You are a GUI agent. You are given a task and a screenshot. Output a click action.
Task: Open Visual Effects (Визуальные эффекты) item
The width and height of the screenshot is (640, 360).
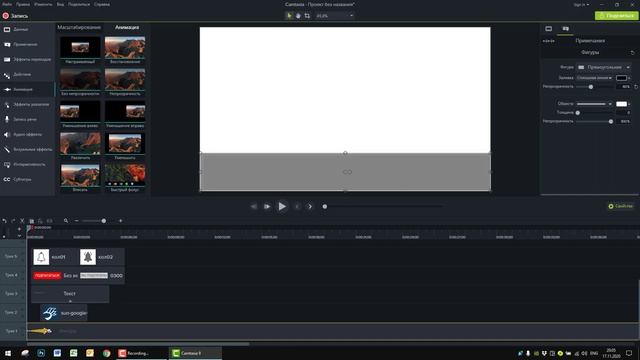coord(27,149)
